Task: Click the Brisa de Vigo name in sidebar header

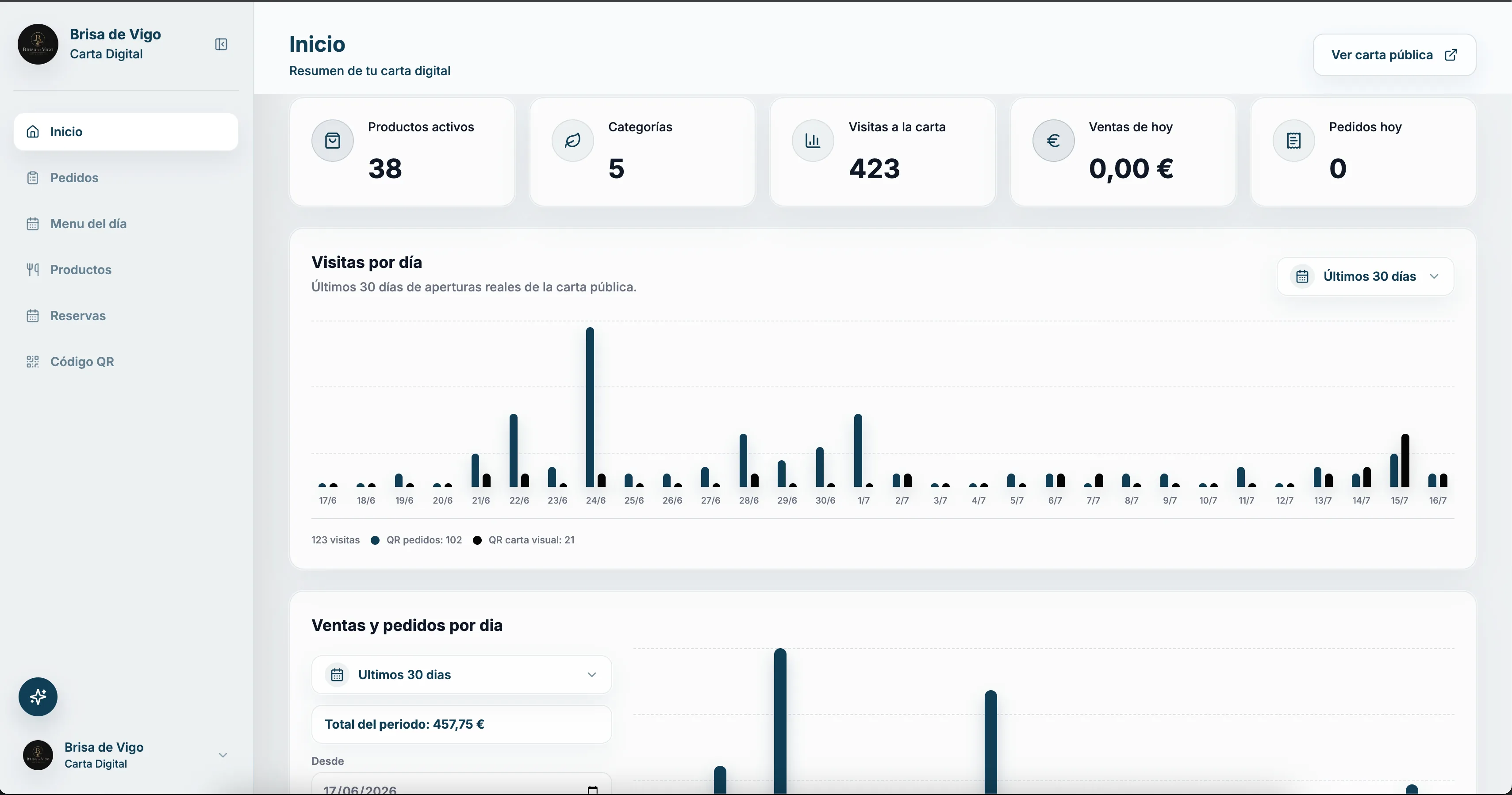Action: click(x=115, y=34)
